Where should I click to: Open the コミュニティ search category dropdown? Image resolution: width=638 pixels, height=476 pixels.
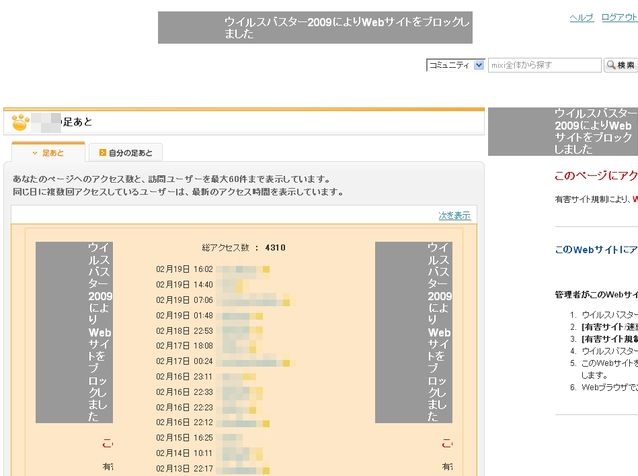455,65
